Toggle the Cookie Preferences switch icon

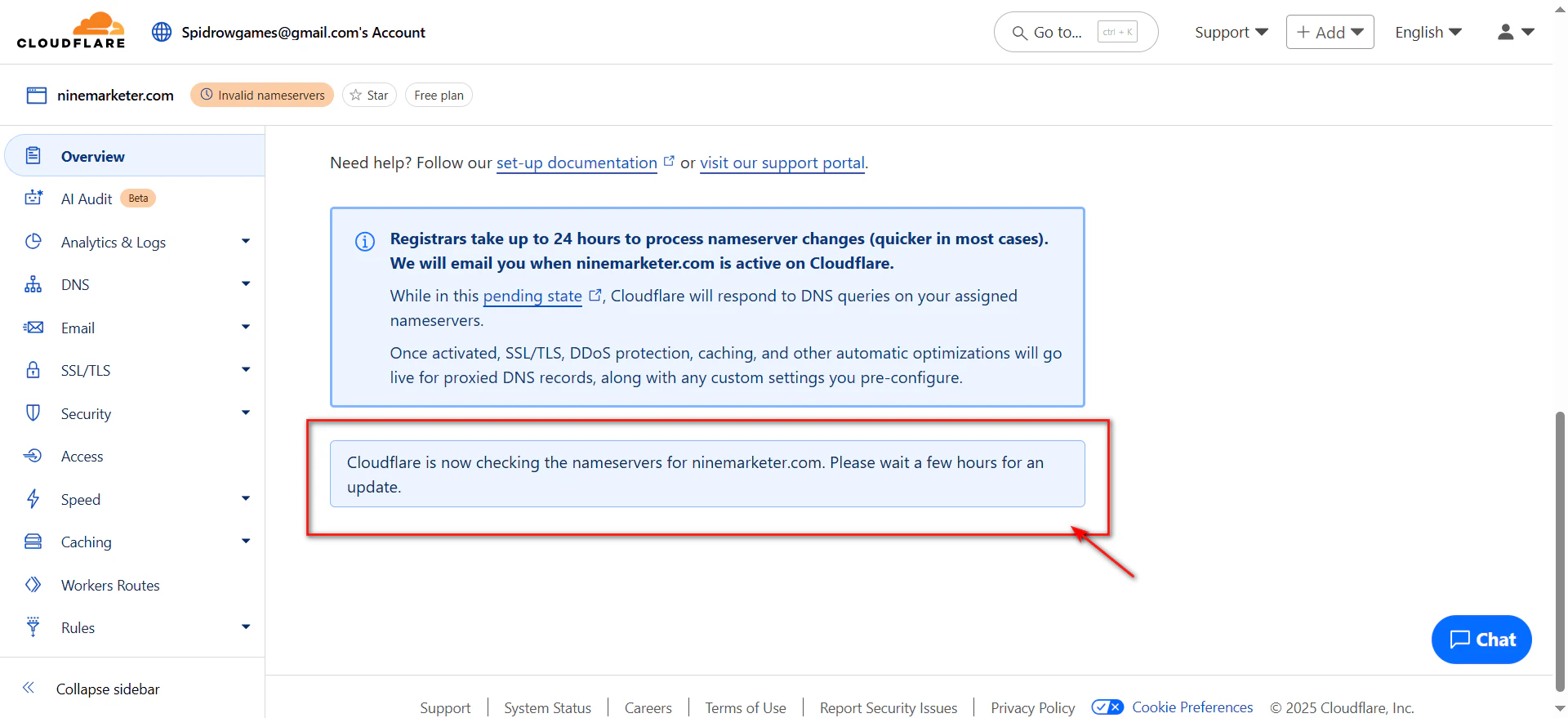[1107, 707]
